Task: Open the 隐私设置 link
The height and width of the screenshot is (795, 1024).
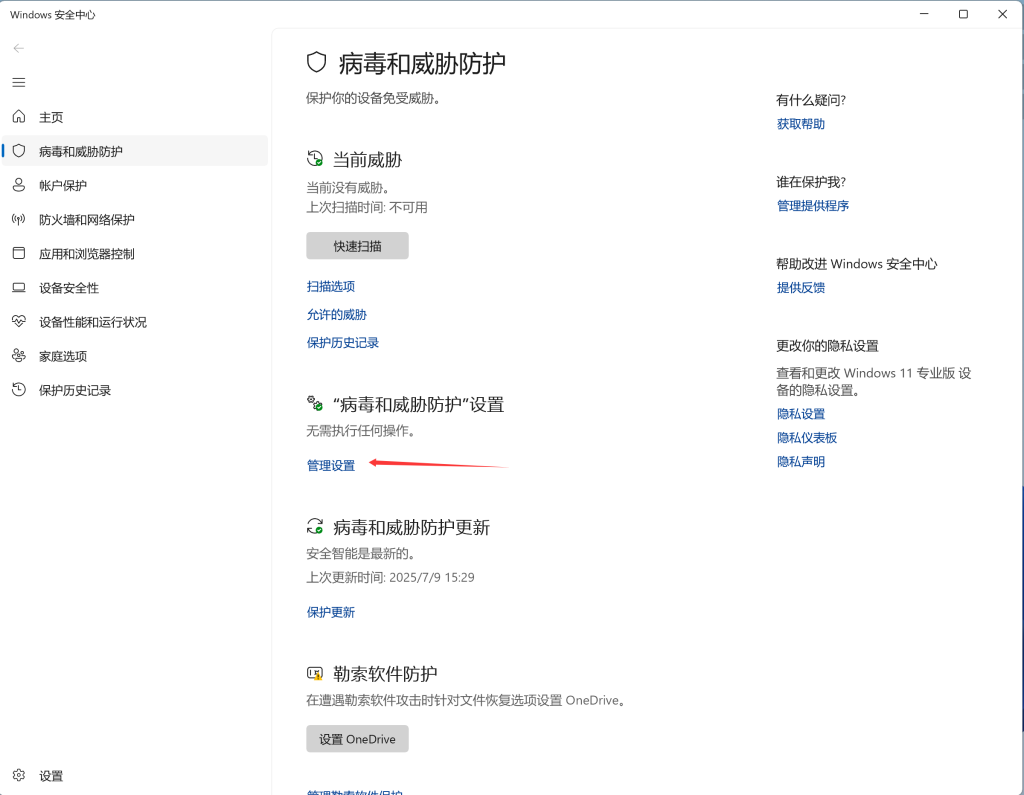Action: point(801,414)
